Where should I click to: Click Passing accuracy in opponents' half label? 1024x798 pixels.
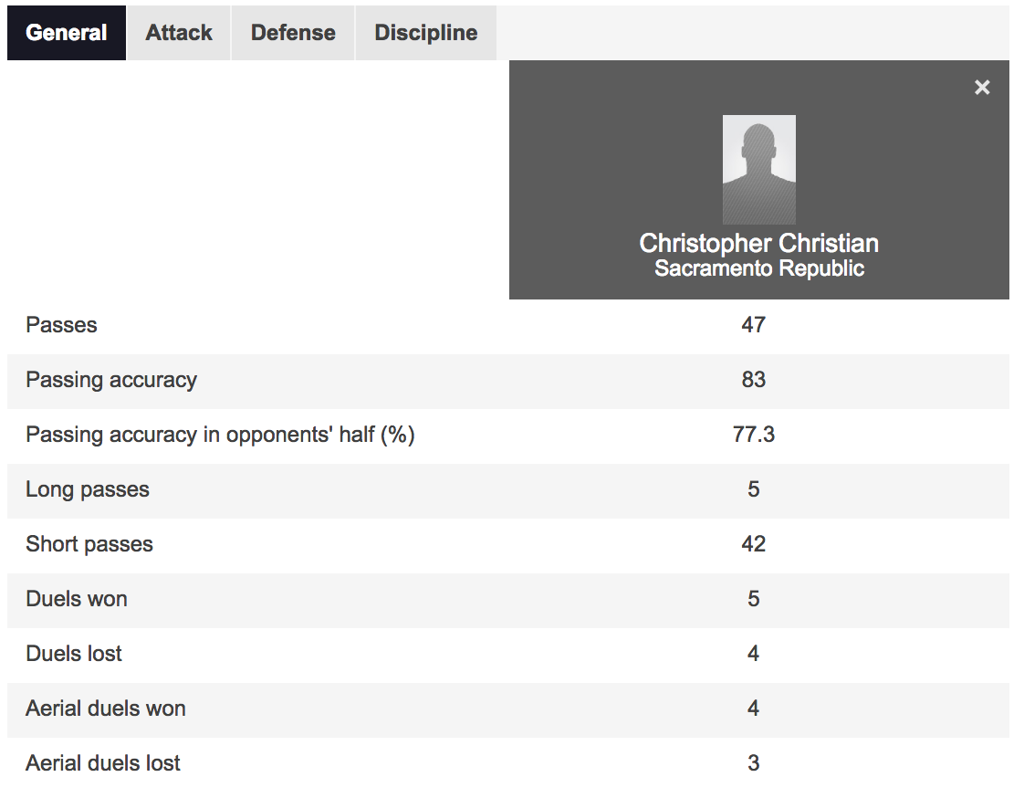pyautogui.click(x=220, y=435)
